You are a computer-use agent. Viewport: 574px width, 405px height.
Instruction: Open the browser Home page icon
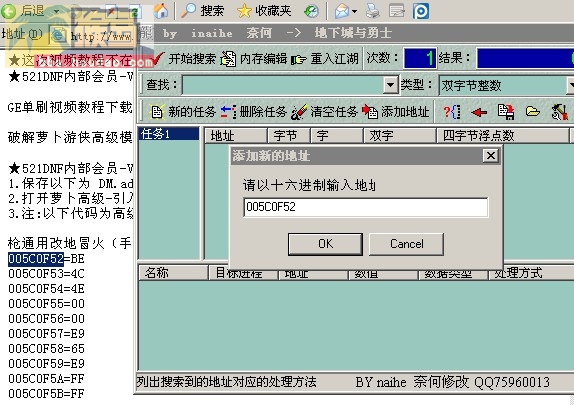[x=161, y=11]
